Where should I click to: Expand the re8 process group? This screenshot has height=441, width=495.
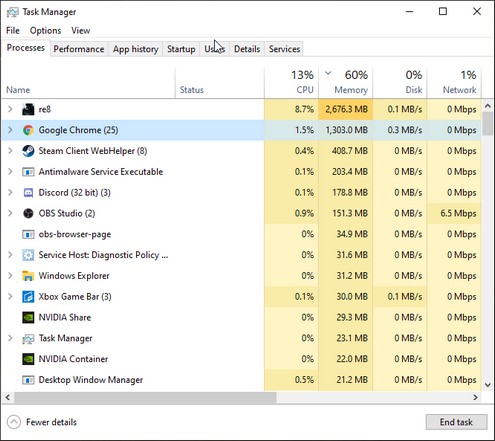[x=10, y=109]
